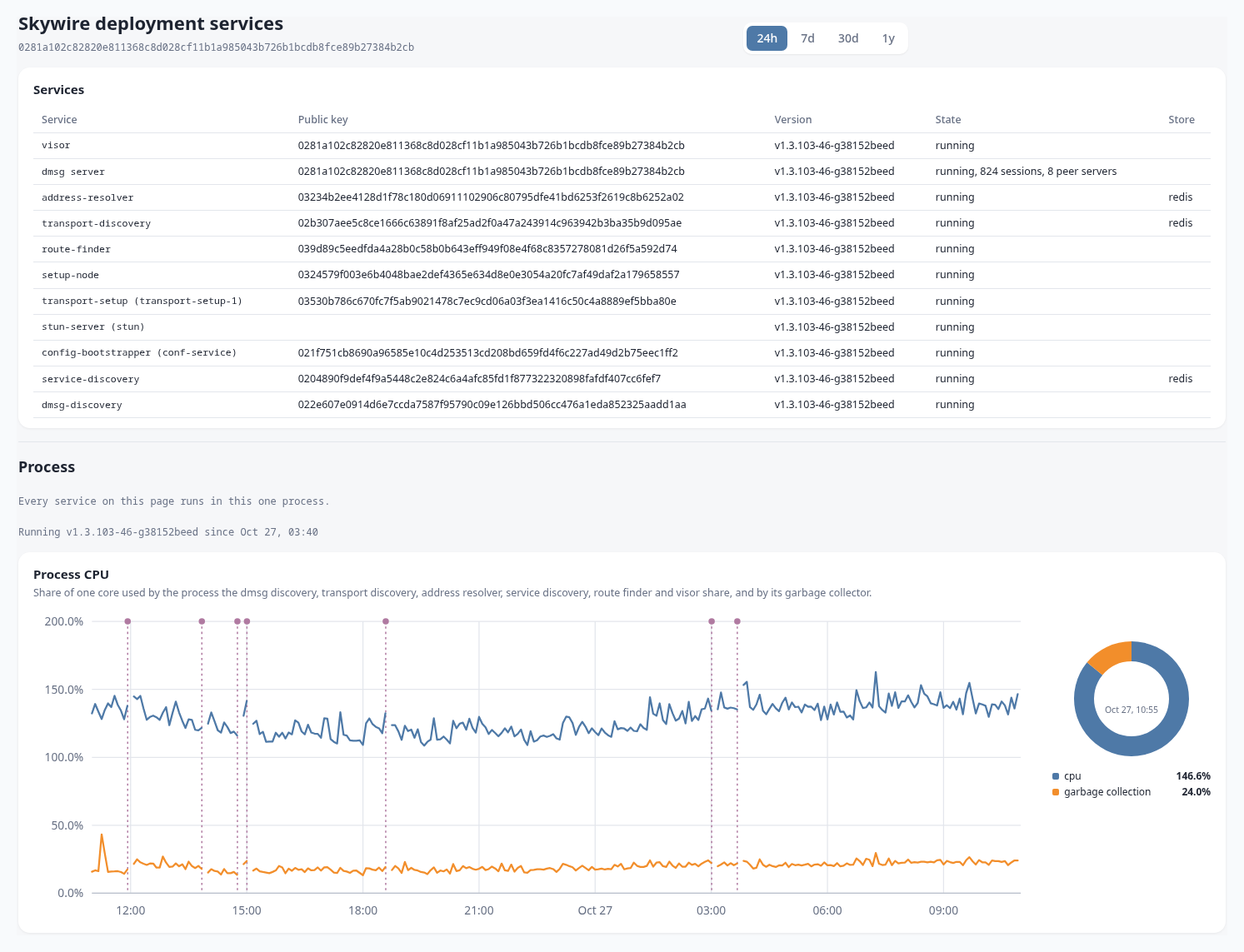Viewport: 1244px width, 952px height.
Task: Select the stun-server (stun) service name
Action: pos(93,327)
